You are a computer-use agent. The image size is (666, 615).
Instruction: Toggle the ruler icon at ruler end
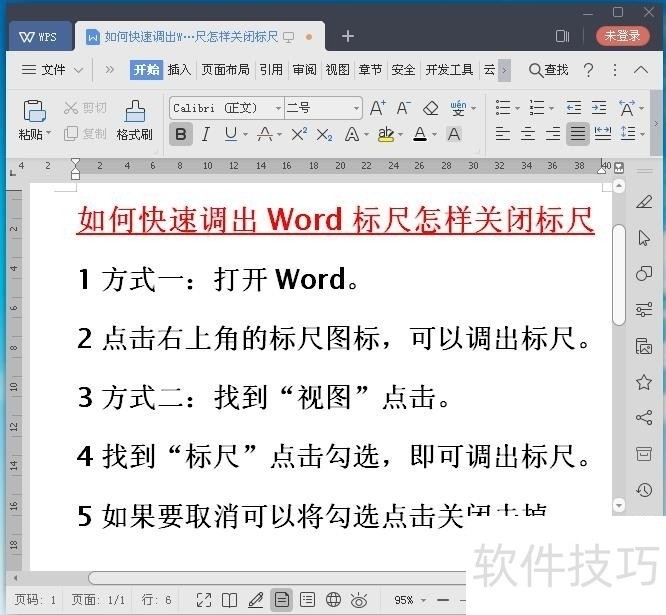(619, 167)
